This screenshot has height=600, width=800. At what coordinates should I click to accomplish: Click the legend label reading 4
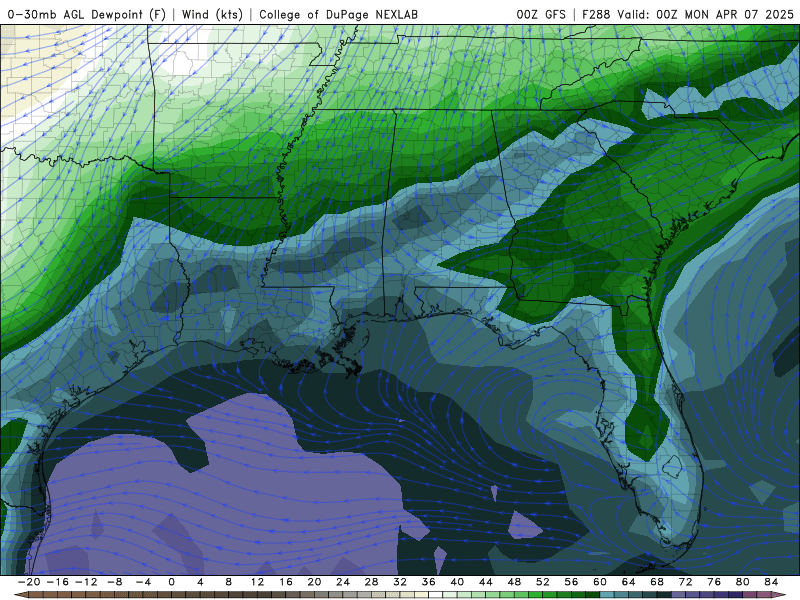pos(200,582)
